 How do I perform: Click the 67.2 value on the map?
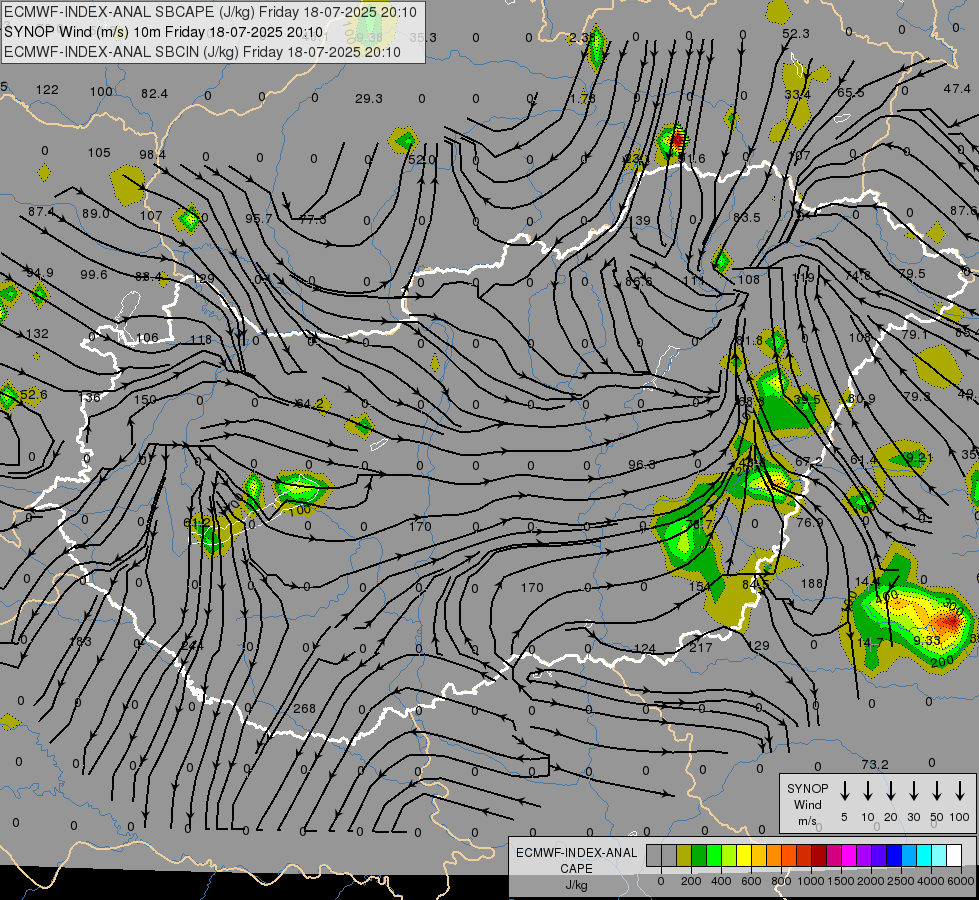pos(809,462)
